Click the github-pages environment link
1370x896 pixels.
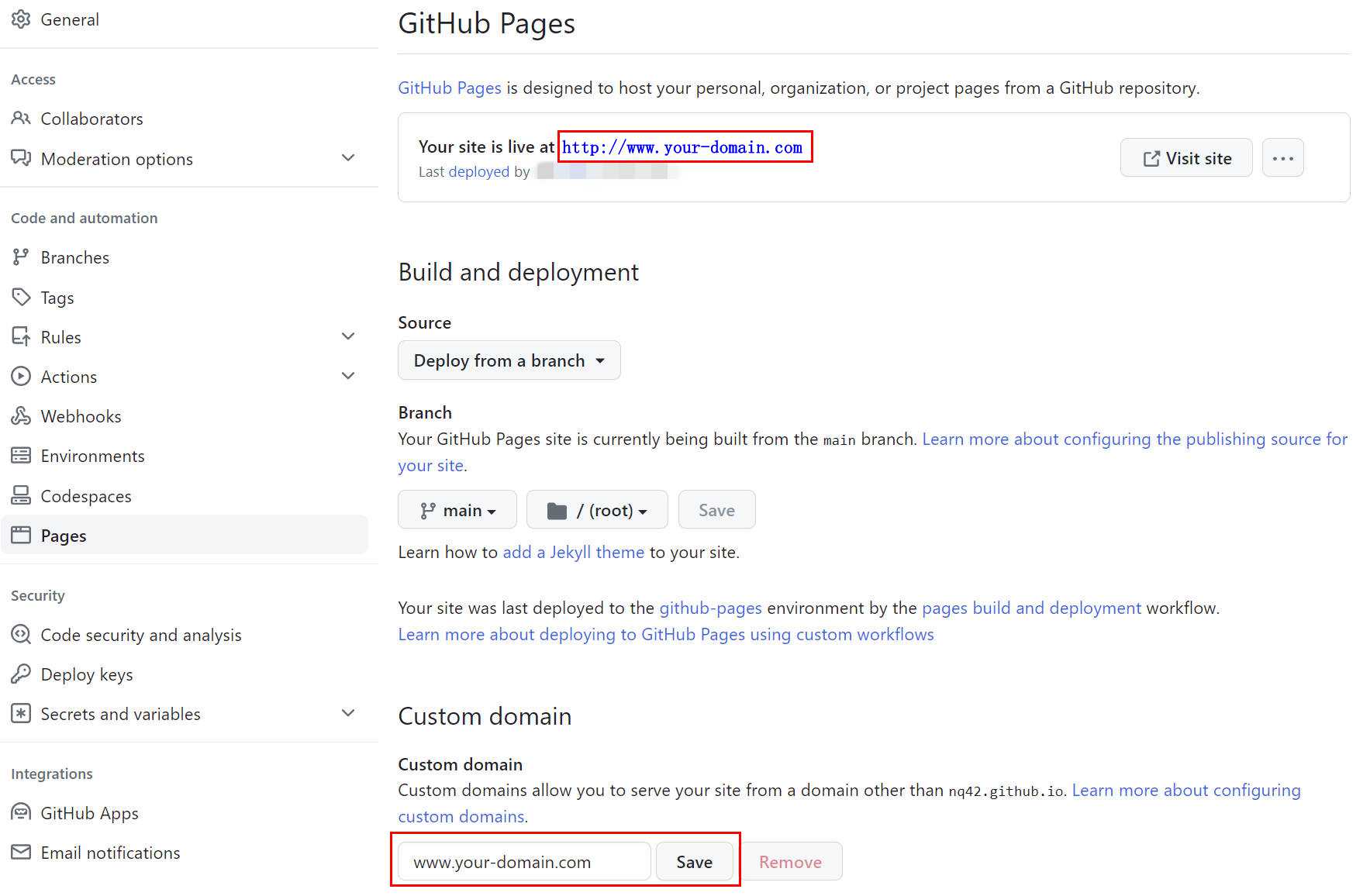click(x=710, y=608)
